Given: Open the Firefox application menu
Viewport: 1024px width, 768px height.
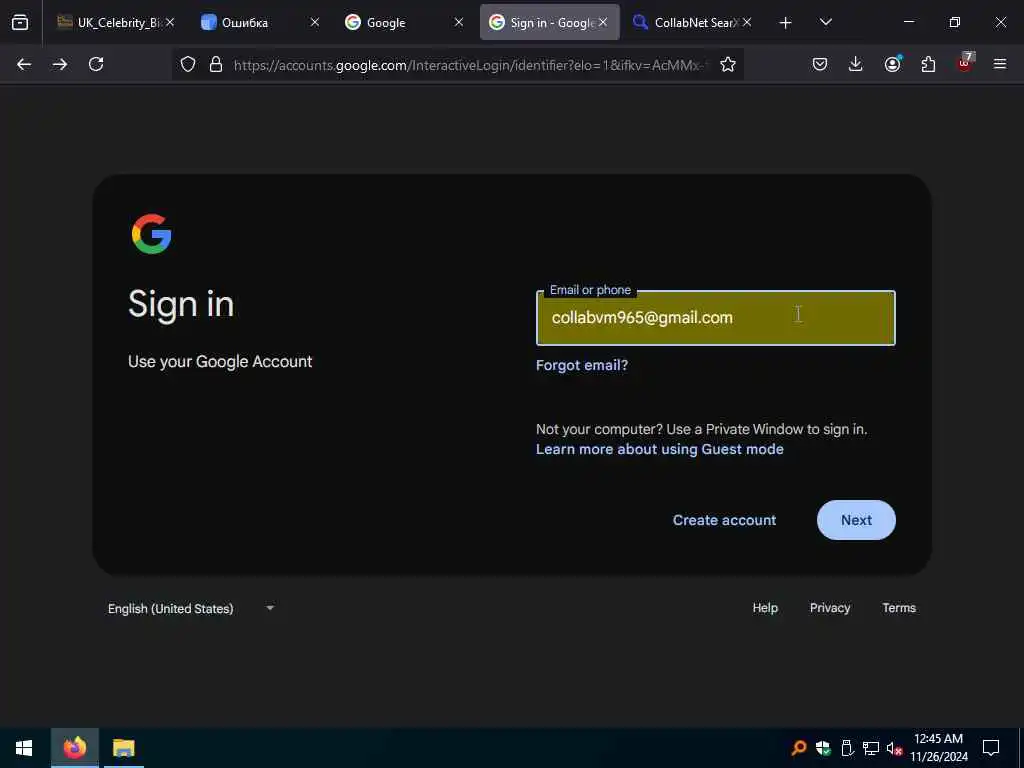Looking at the screenshot, I should pyautogui.click(x=1000, y=64).
